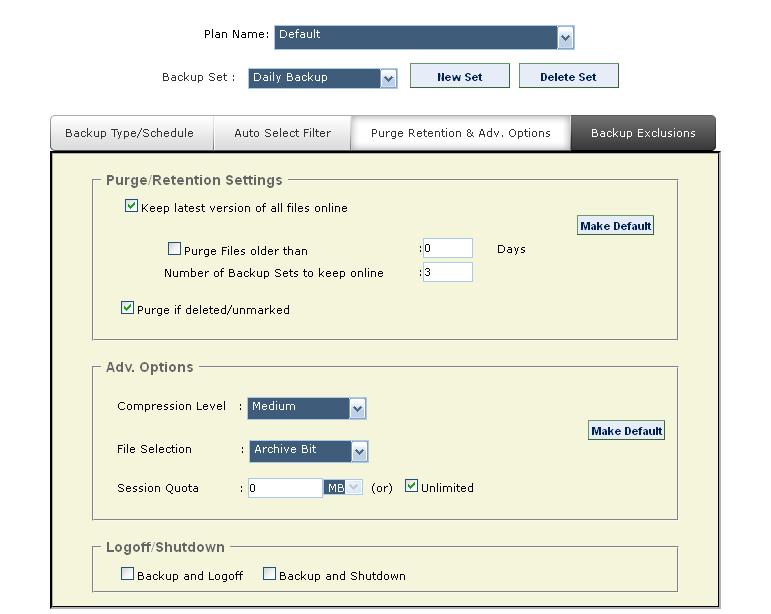Click the Session Quota input field
771x614 pixels.
(285, 488)
